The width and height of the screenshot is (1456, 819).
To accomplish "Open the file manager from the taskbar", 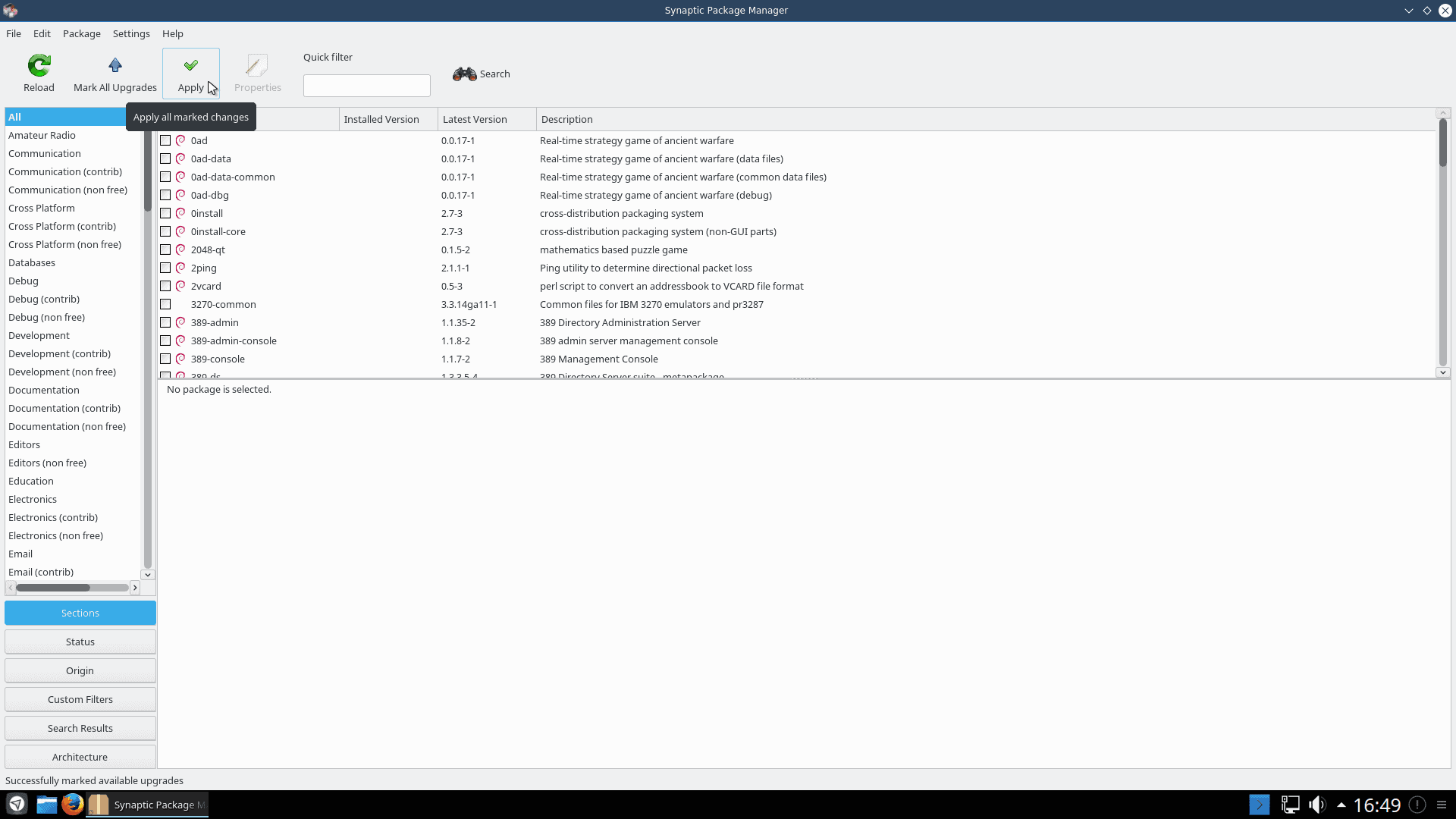I will [47, 804].
